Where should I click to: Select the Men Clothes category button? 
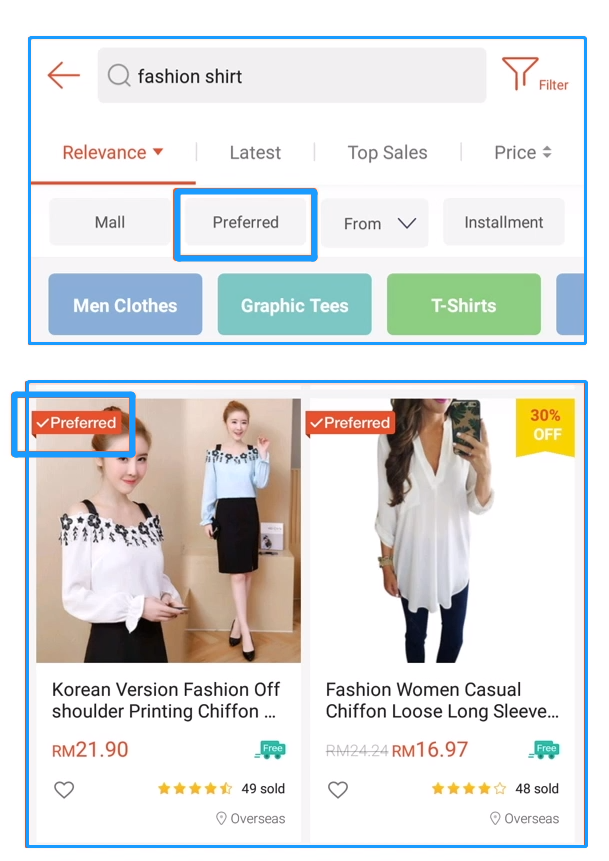(x=125, y=304)
